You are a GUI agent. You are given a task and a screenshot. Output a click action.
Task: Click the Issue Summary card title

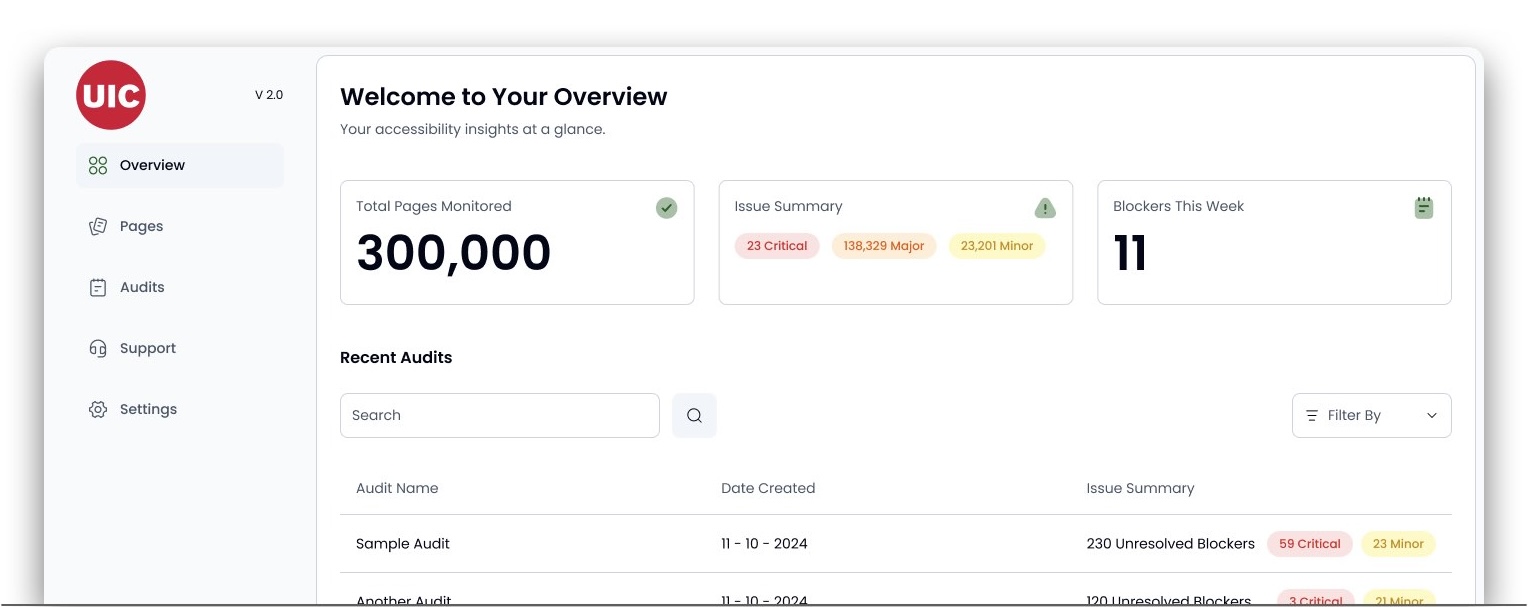click(789, 207)
